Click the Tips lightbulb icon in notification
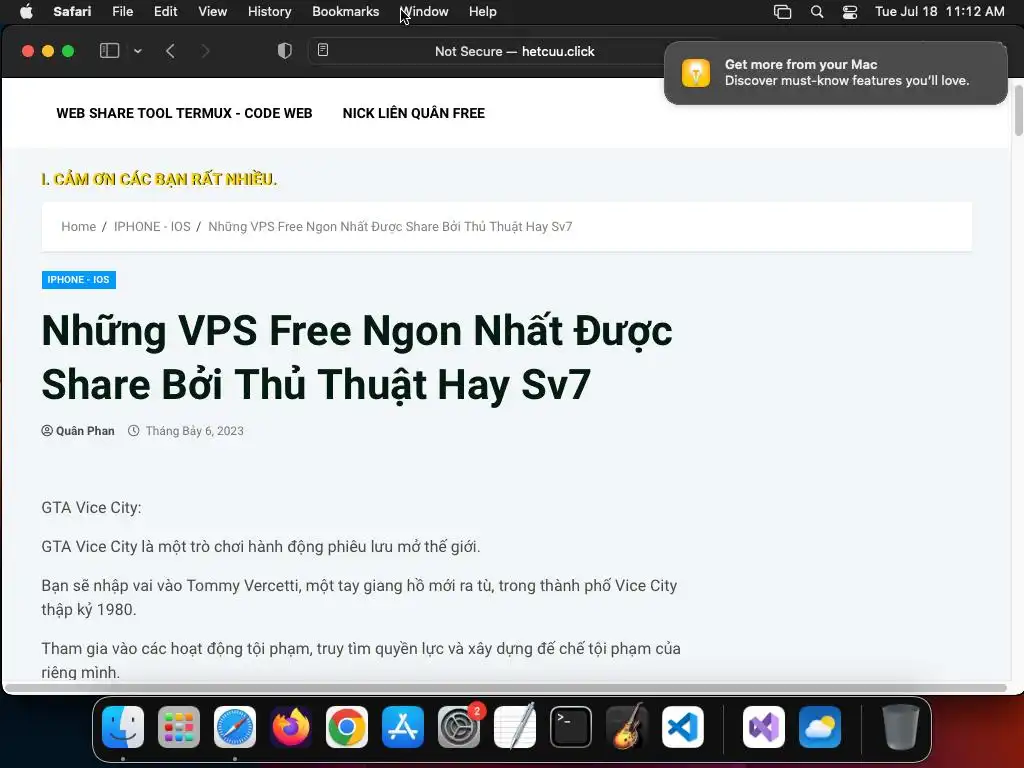This screenshot has width=1024, height=768. (696, 72)
